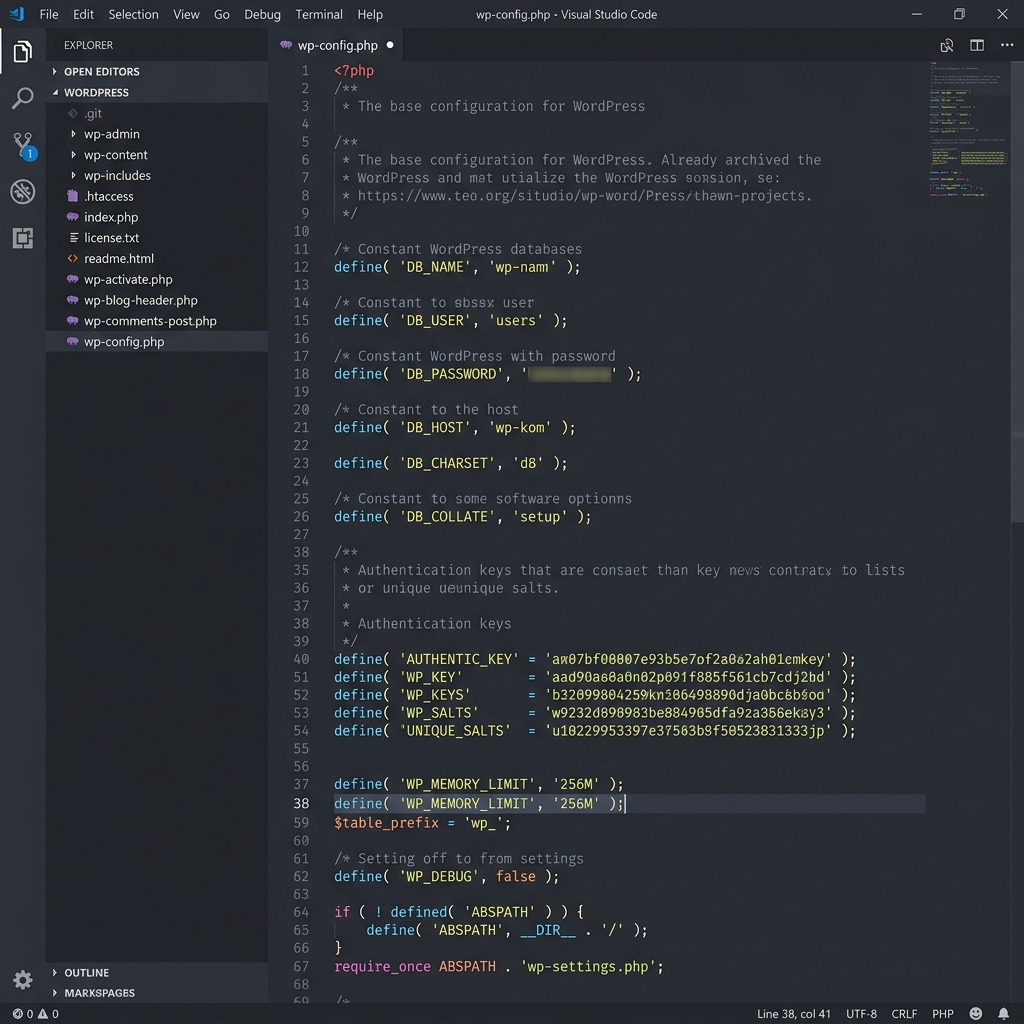Open the Debug menu
This screenshot has height=1024, width=1024.
click(x=262, y=14)
